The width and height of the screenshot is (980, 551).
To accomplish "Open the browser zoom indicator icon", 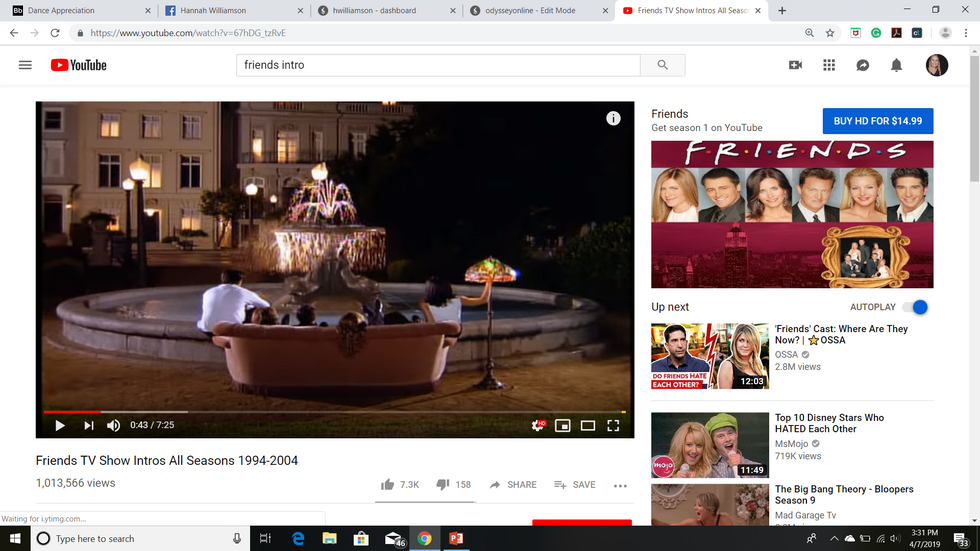I will 809,33.
